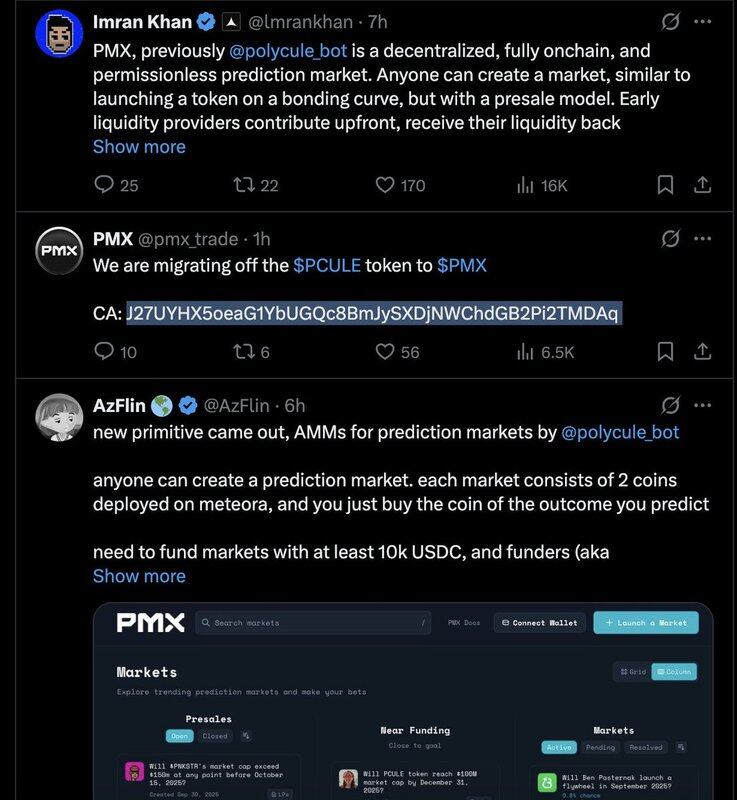Screen dimensions: 737x800
Task: Repost Imran Khan's PMX tweet
Action: 243,185
